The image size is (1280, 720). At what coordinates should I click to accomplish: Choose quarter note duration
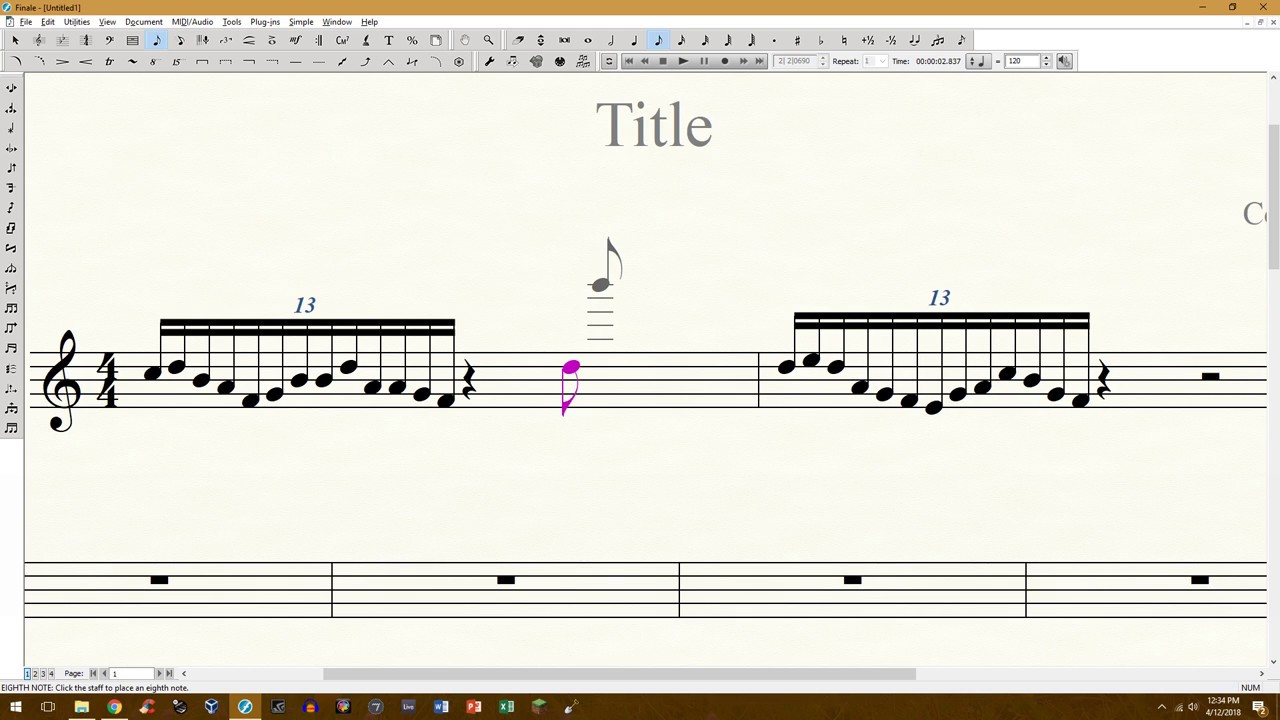(634, 40)
